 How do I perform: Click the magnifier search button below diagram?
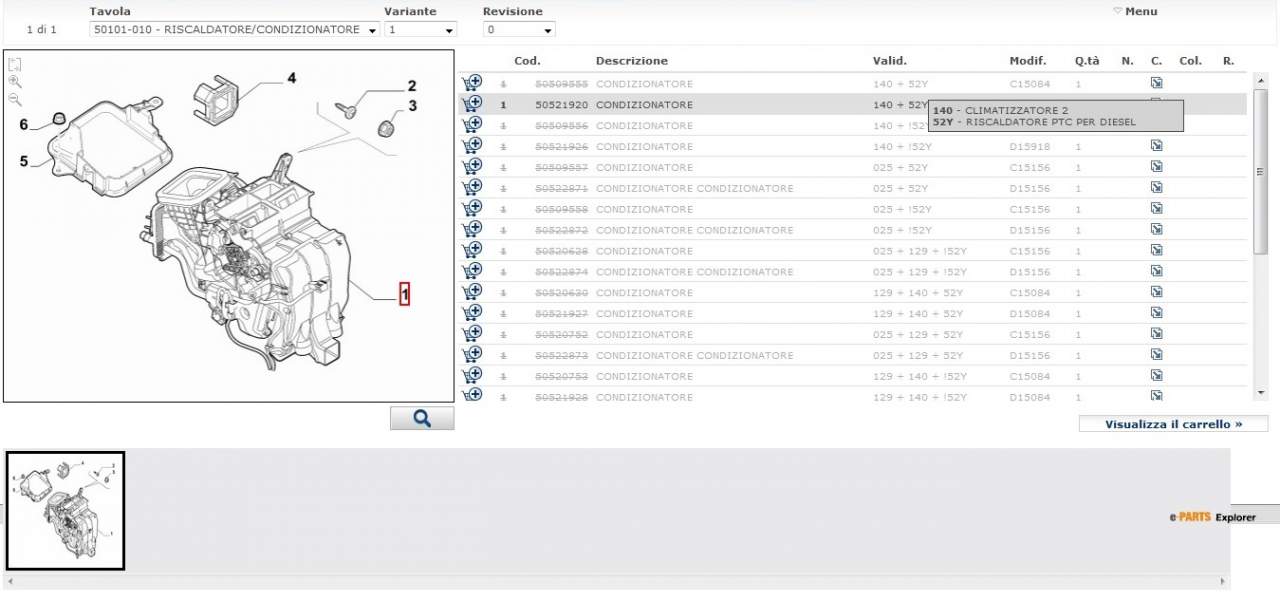pyautogui.click(x=421, y=419)
